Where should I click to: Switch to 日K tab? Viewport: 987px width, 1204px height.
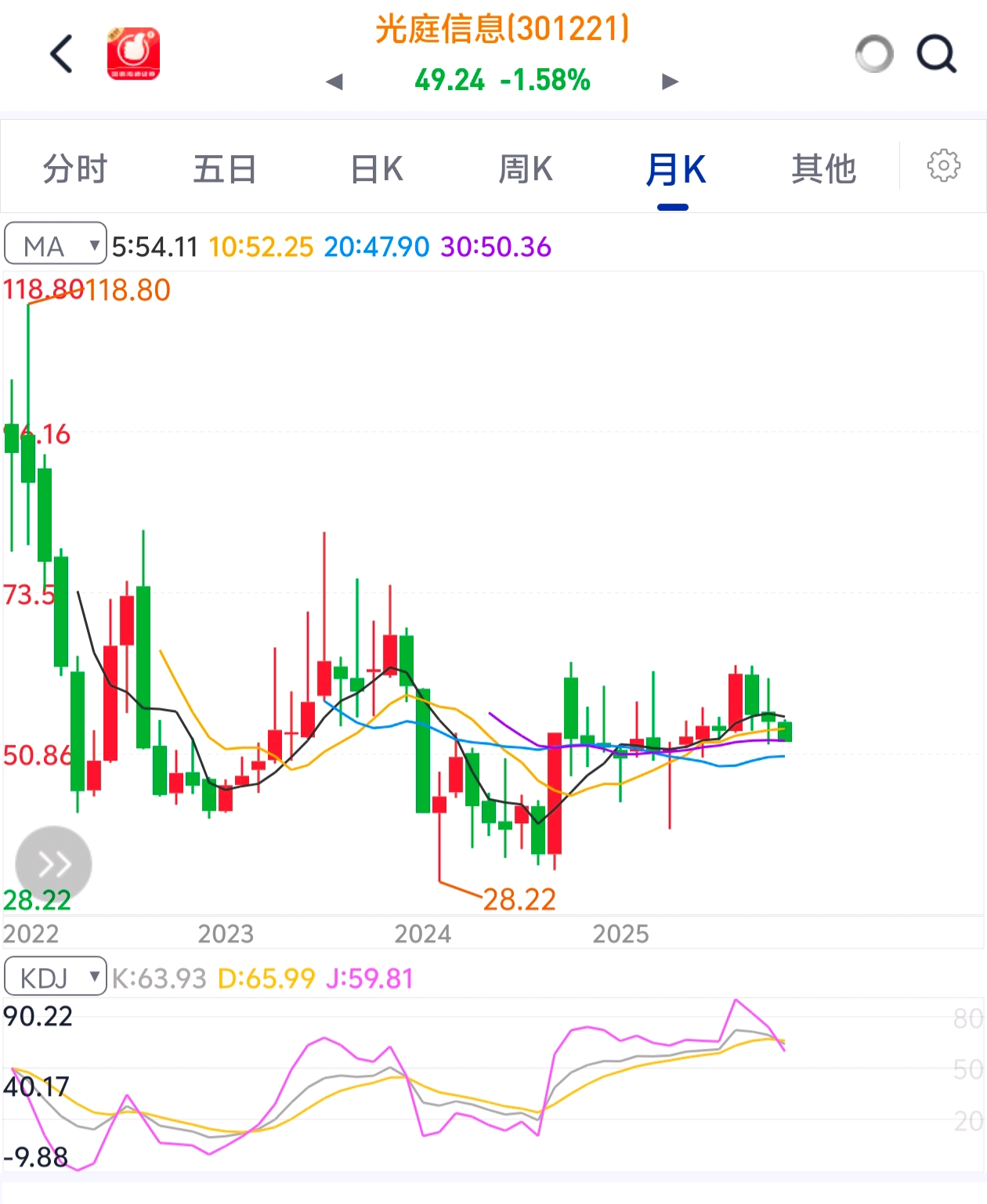coord(376,169)
